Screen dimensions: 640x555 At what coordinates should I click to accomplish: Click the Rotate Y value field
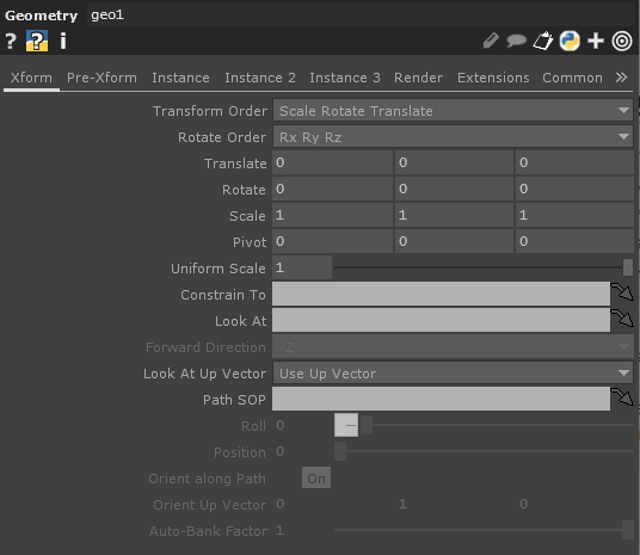tap(453, 189)
